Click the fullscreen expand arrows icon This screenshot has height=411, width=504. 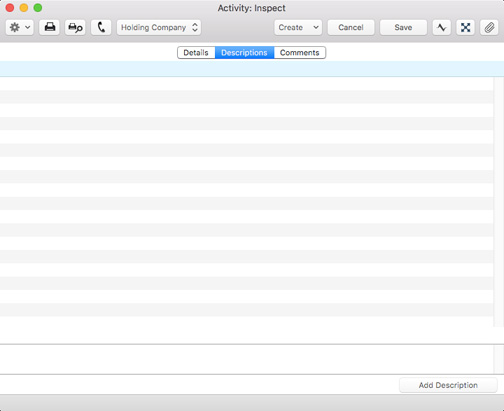[466, 27]
